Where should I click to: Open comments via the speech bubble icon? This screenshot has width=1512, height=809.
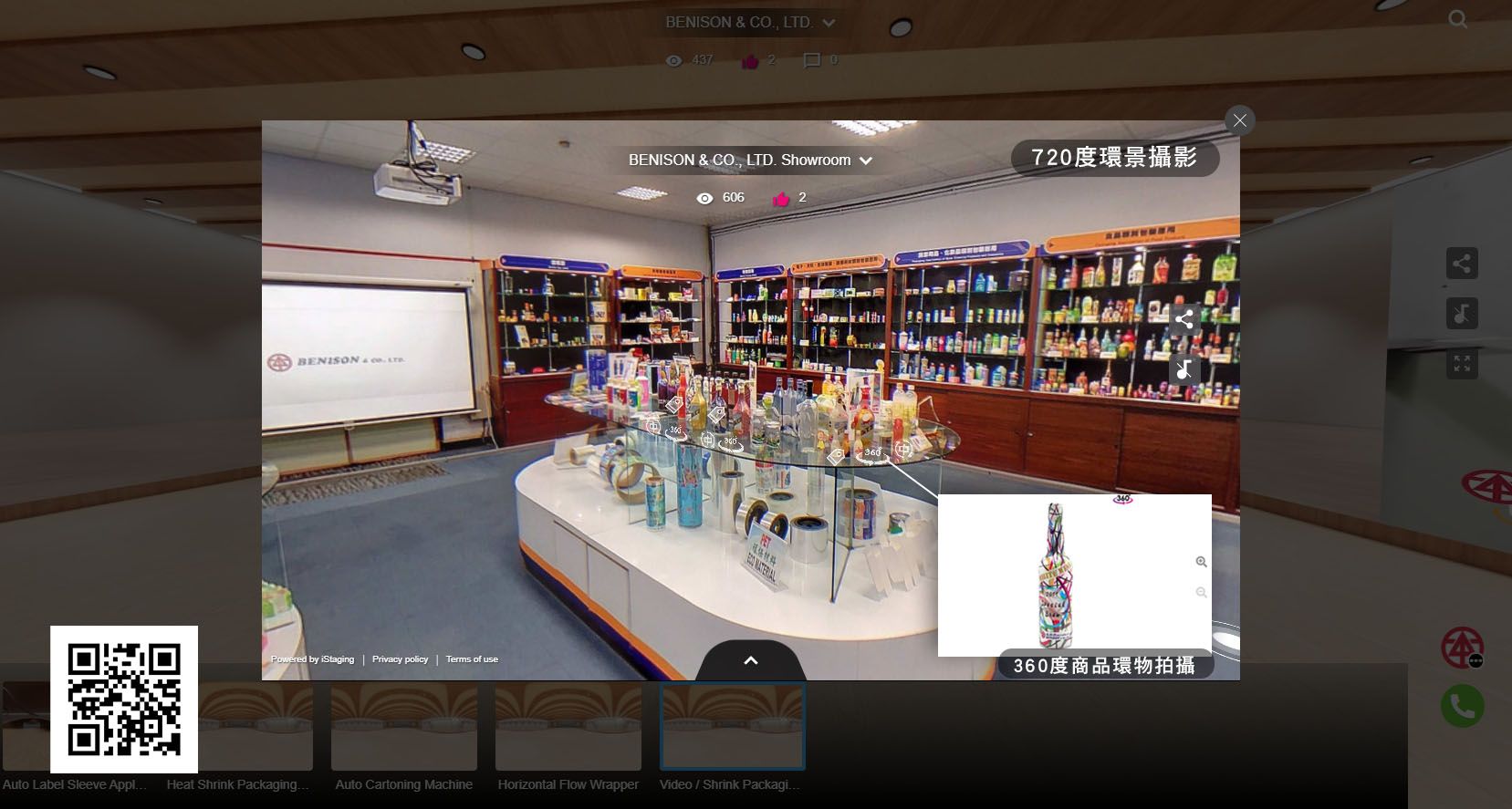(811, 61)
